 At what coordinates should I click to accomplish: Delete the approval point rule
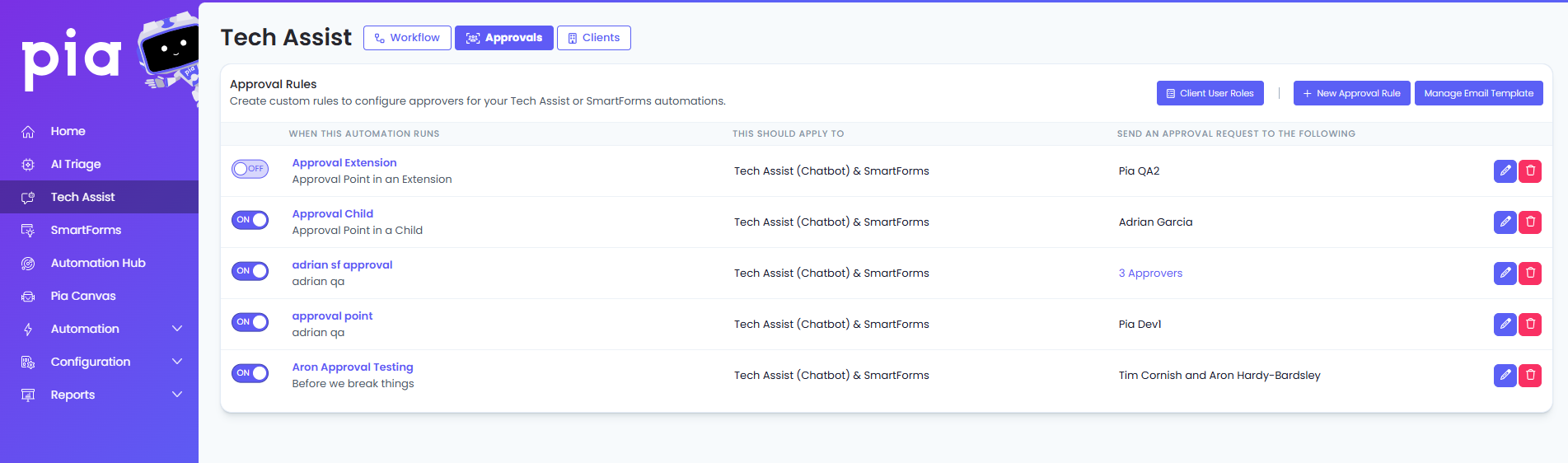point(1530,324)
